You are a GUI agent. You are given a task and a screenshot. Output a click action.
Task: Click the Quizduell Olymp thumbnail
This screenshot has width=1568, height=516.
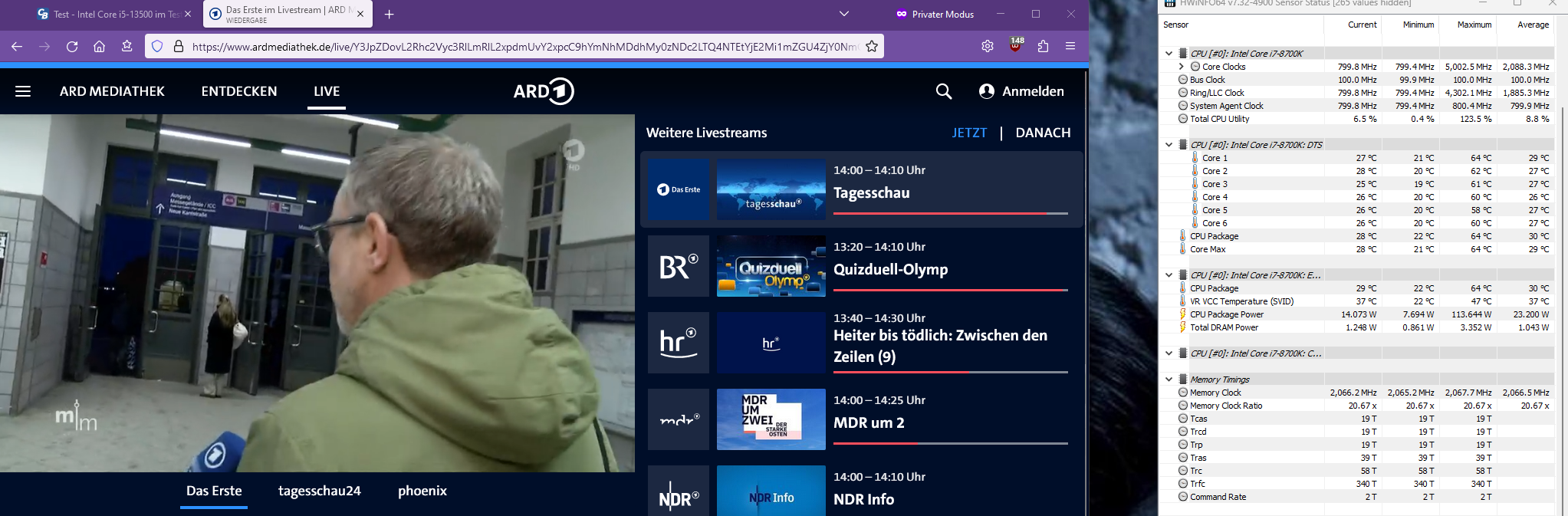(x=771, y=266)
